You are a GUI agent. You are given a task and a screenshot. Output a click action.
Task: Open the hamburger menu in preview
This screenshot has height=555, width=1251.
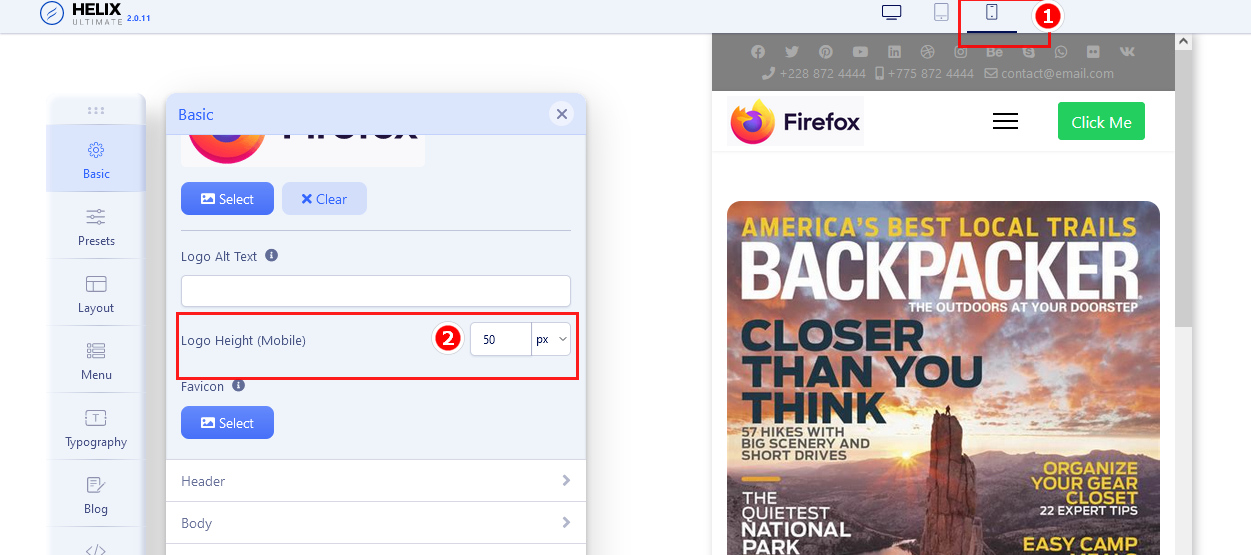click(x=1005, y=121)
